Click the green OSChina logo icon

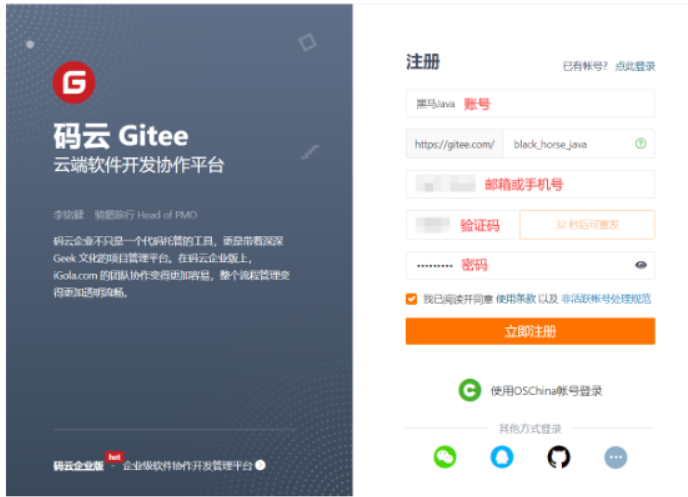(x=469, y=390)
